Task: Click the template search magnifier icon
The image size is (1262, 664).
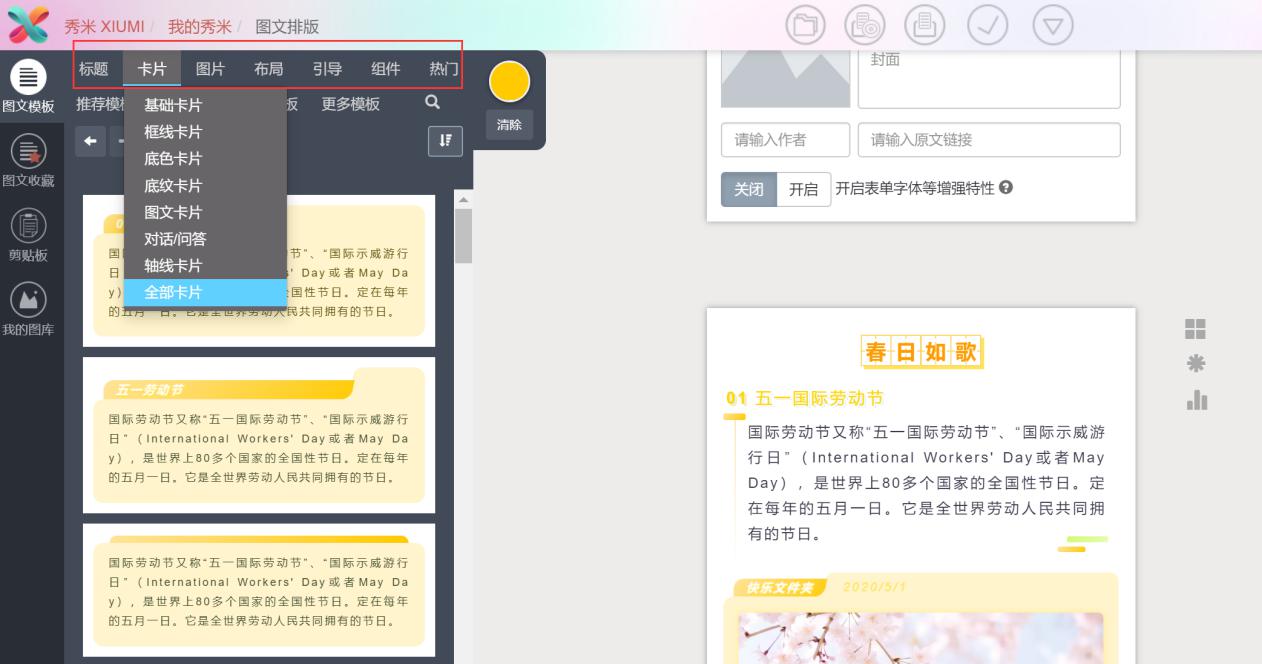Action: click(432, 103)
